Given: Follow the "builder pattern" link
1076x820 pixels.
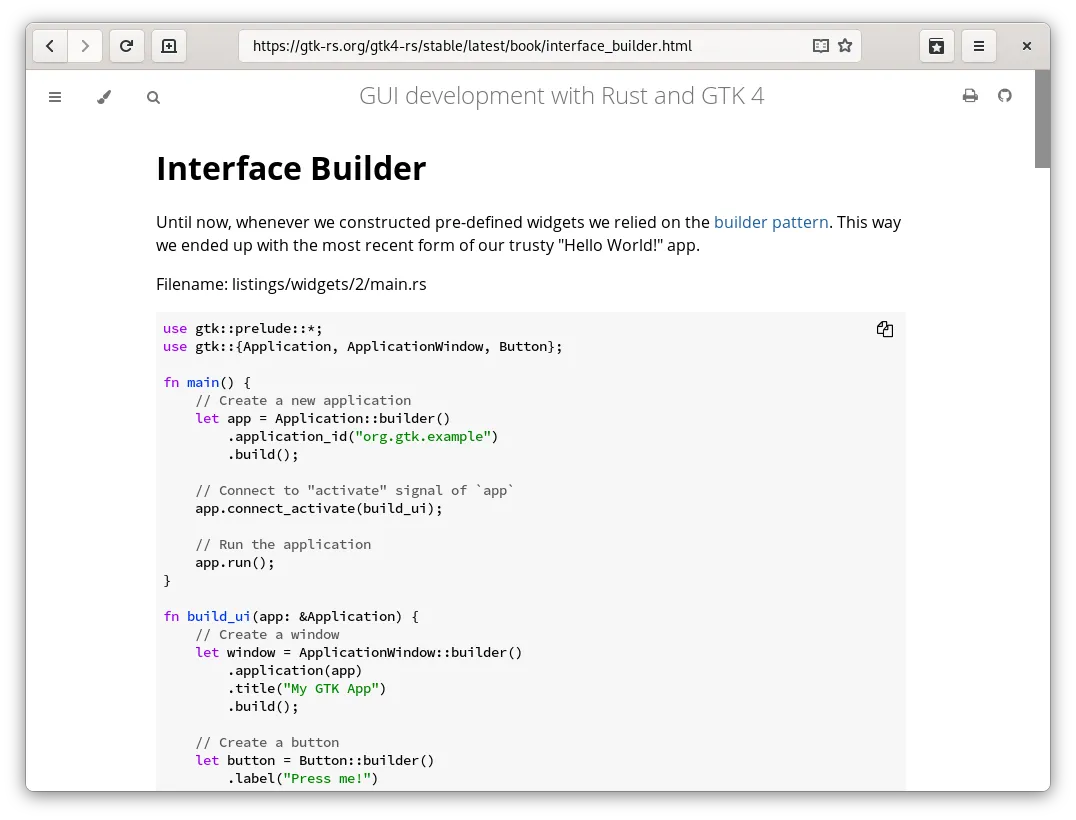Looking at the screenshot, I should point(771,222).
